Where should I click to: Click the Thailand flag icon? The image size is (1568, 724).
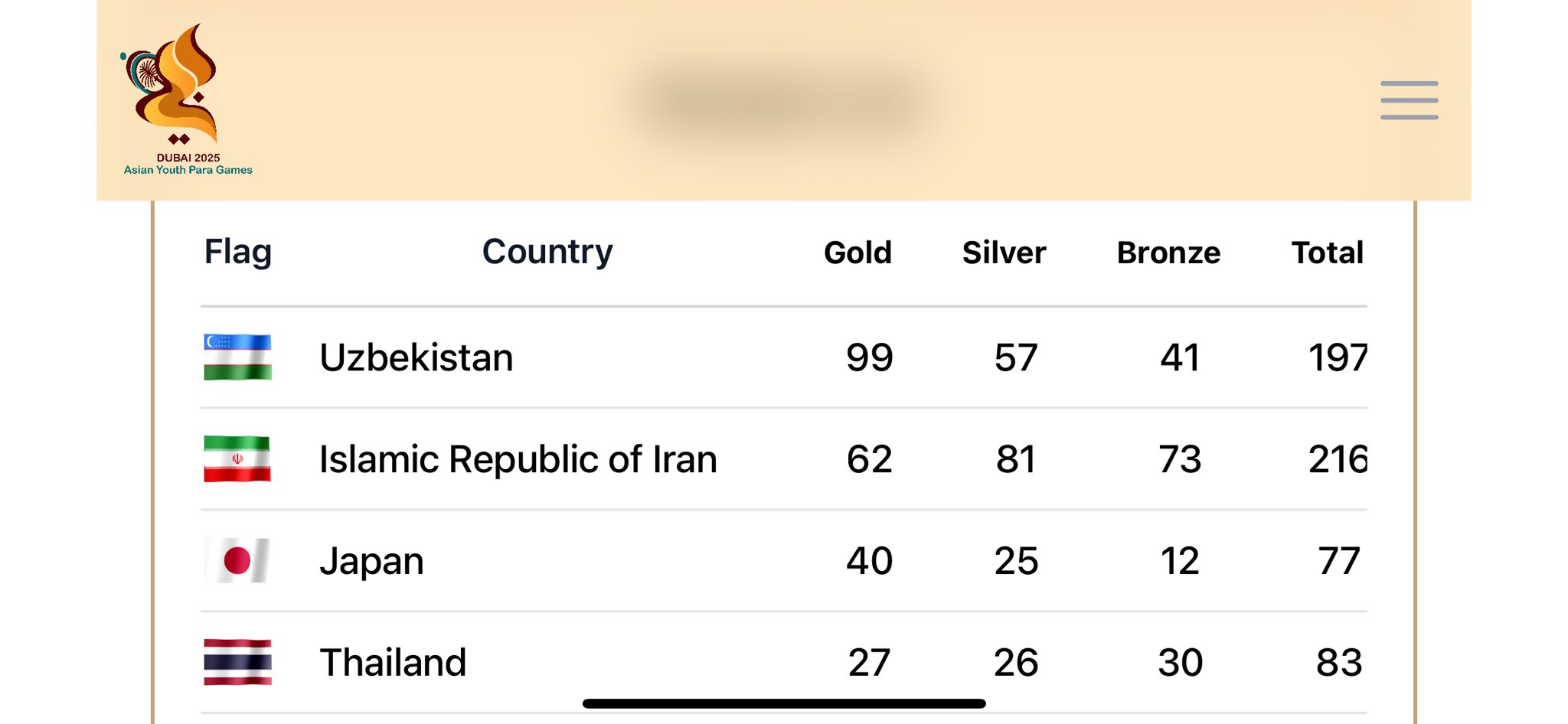237,662
